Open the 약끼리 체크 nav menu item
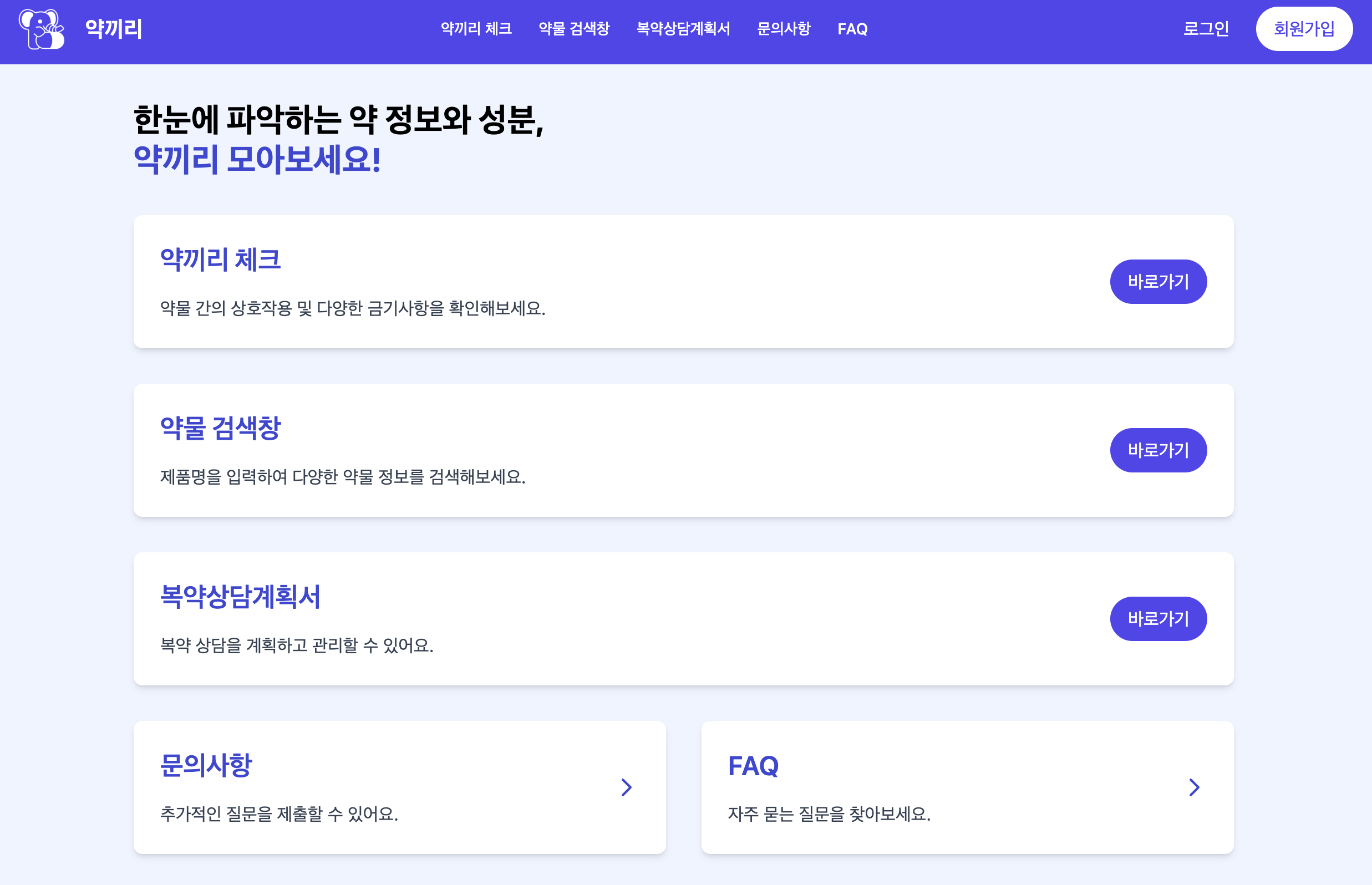 [476, 29]
